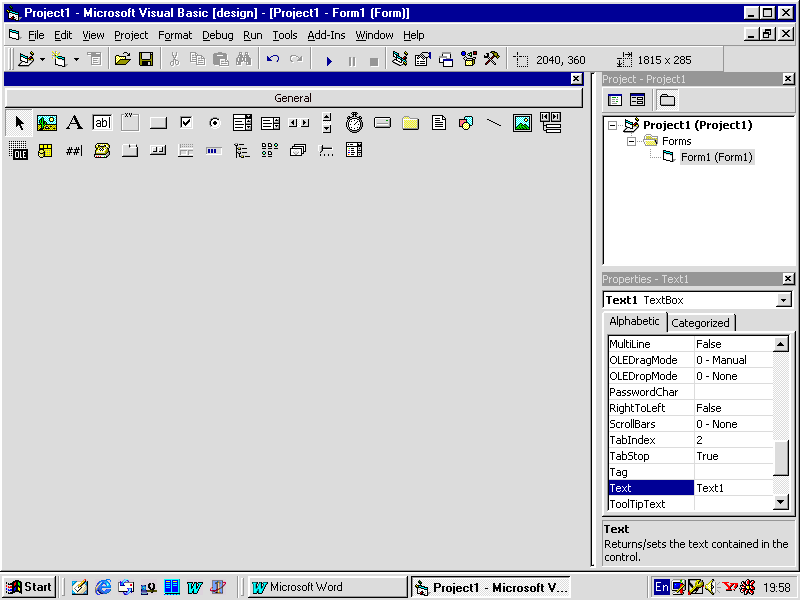Switch to the Alphabetic properties tab
This screenshot has height=600, width=800.
coord(634,321)
